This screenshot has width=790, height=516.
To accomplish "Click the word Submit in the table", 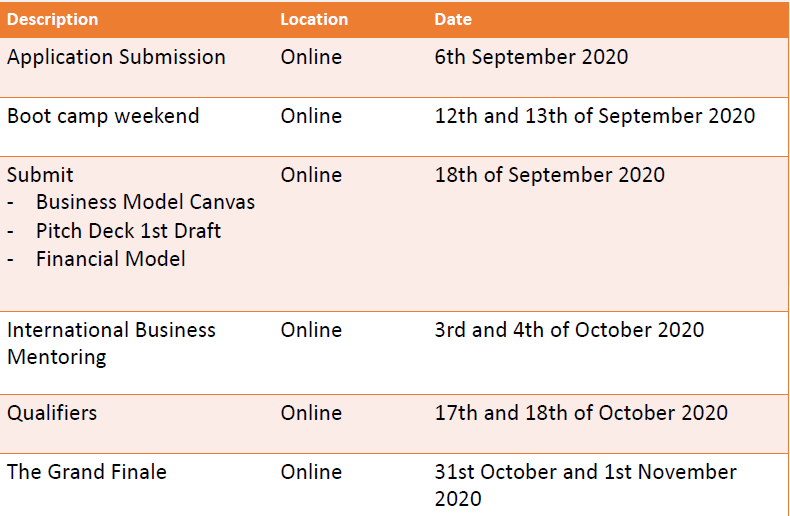I will pyautogui.click(x=41, y=175).
